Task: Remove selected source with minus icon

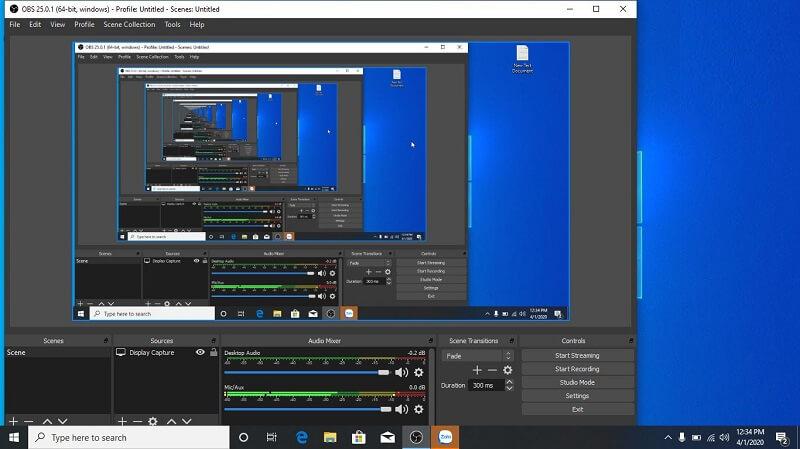Action: point(137,421)
